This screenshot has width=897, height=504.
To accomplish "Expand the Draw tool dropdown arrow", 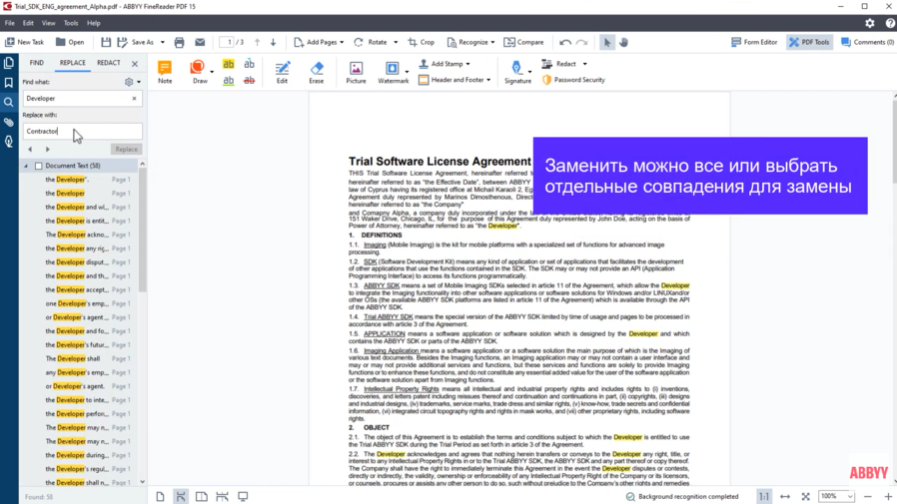I will [x=212, y=72].
